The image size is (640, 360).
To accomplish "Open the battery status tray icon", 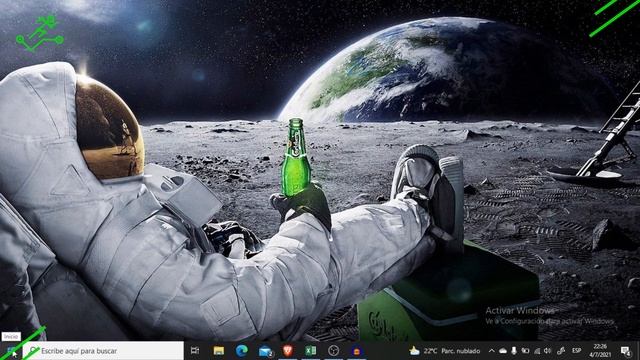I will [526, 351].
